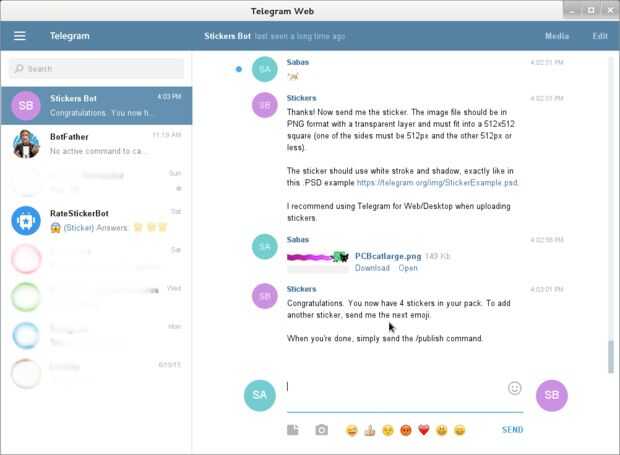This screenshot has height=455, width=620.
Task: Open the PCBcatlarge.png file
Action: pos(408,268)
